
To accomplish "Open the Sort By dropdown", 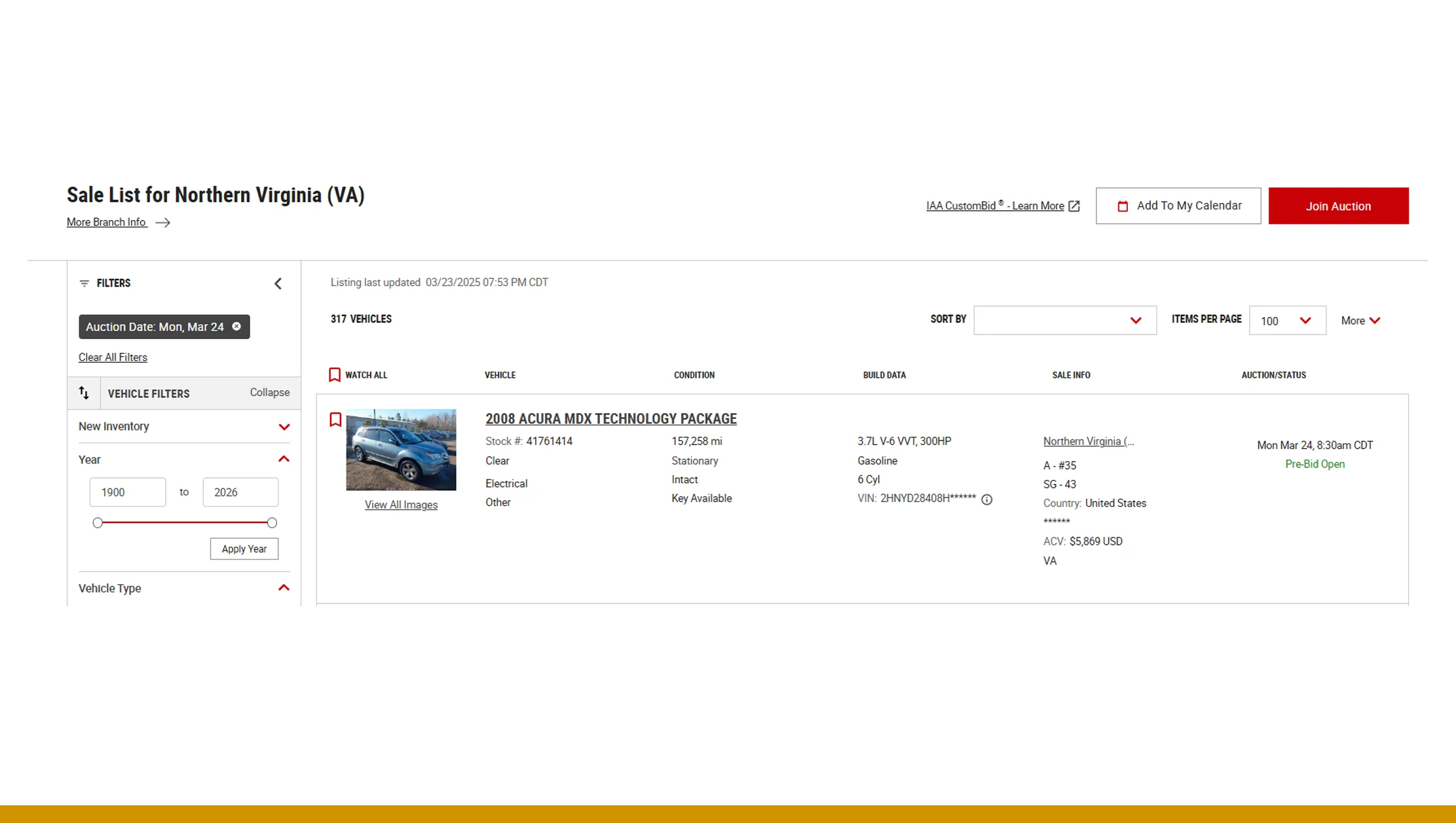I will (1064, 320).
